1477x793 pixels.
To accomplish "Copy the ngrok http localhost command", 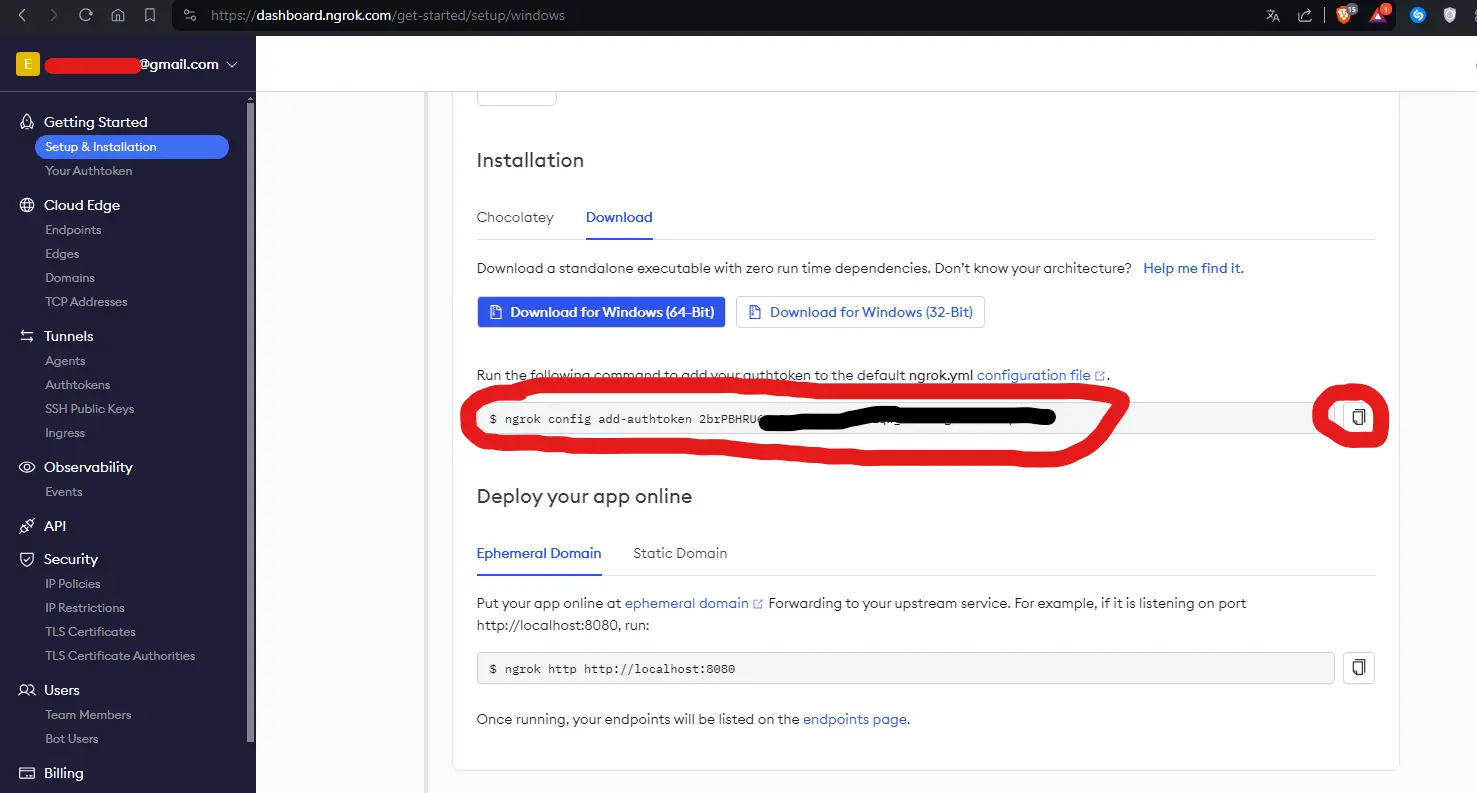I will [1358, 667].
